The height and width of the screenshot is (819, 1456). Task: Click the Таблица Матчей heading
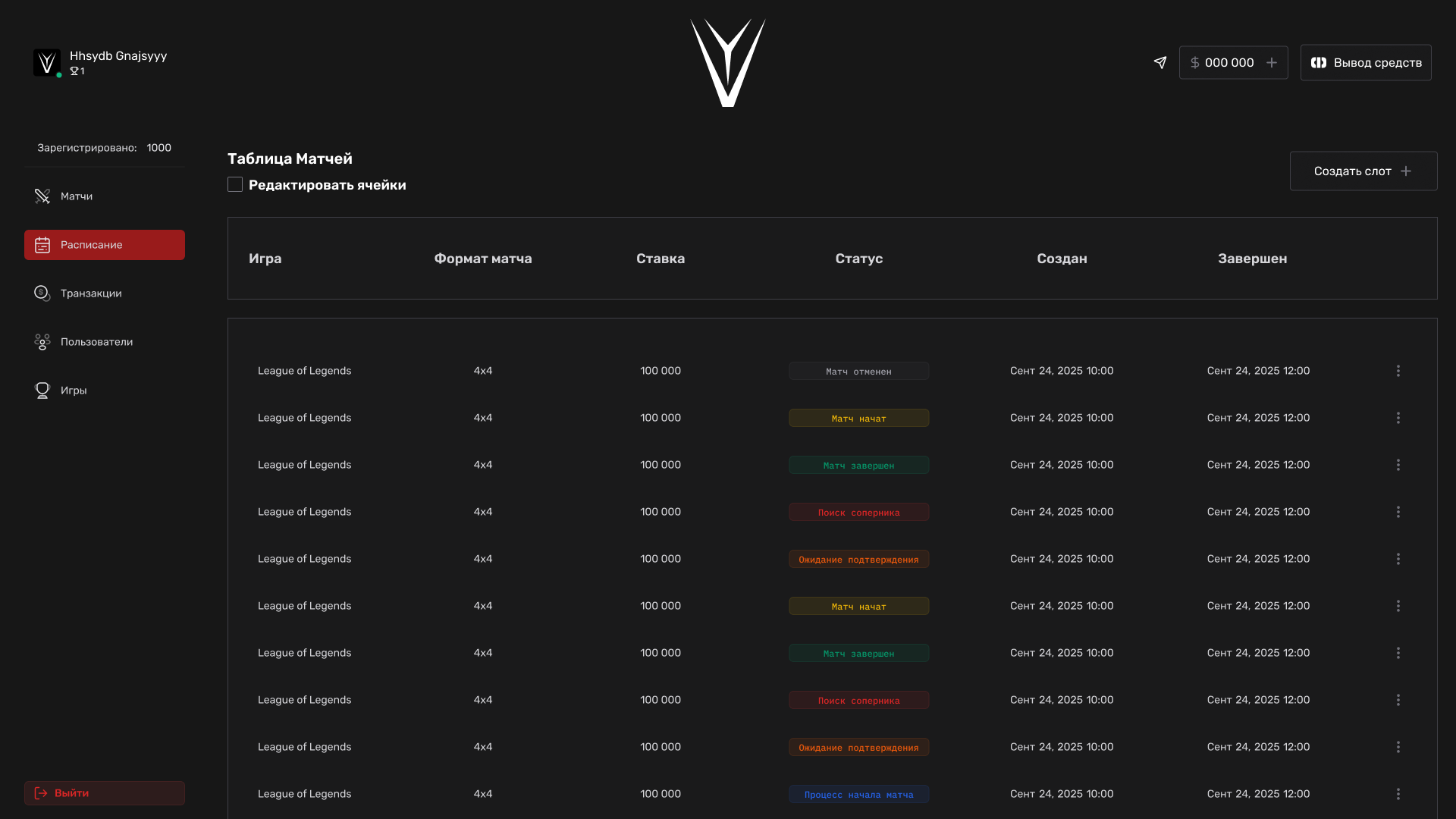click(290, 158)
